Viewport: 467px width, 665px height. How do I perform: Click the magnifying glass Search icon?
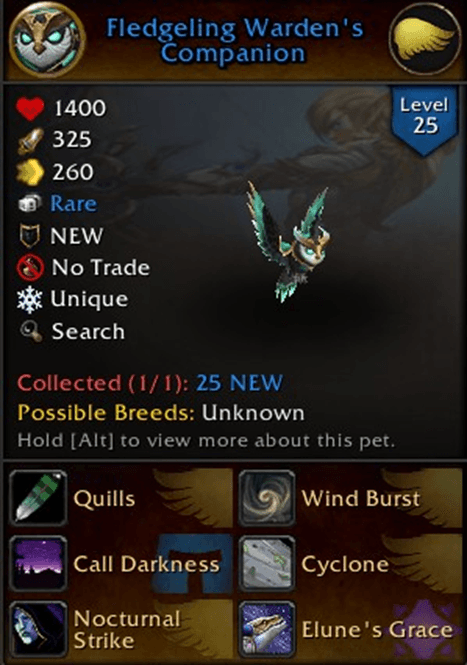pyautogui.click(x=31, y=331)
